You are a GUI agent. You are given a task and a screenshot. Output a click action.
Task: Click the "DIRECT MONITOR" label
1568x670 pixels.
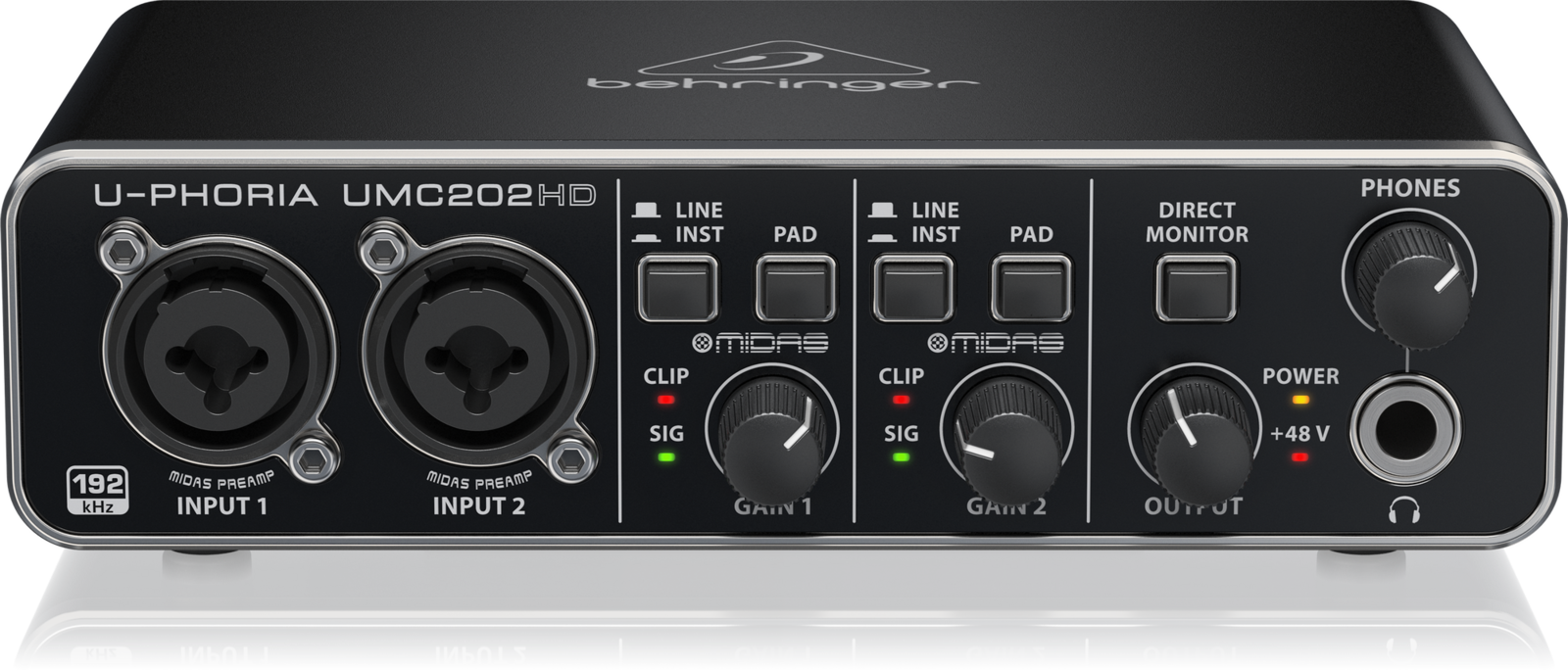[x=1197, y=222]
